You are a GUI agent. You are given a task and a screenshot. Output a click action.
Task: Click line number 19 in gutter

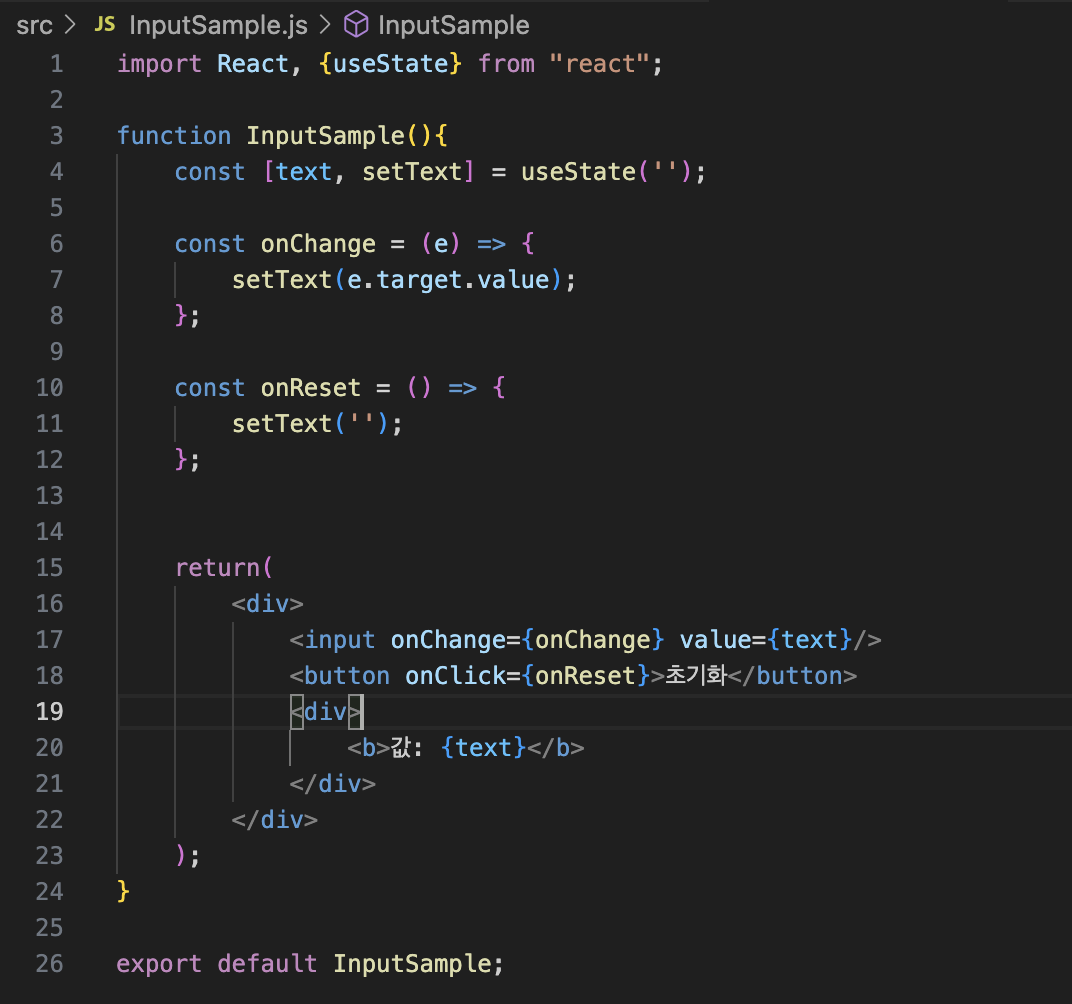pyautogui.click(x=49, y=711)
